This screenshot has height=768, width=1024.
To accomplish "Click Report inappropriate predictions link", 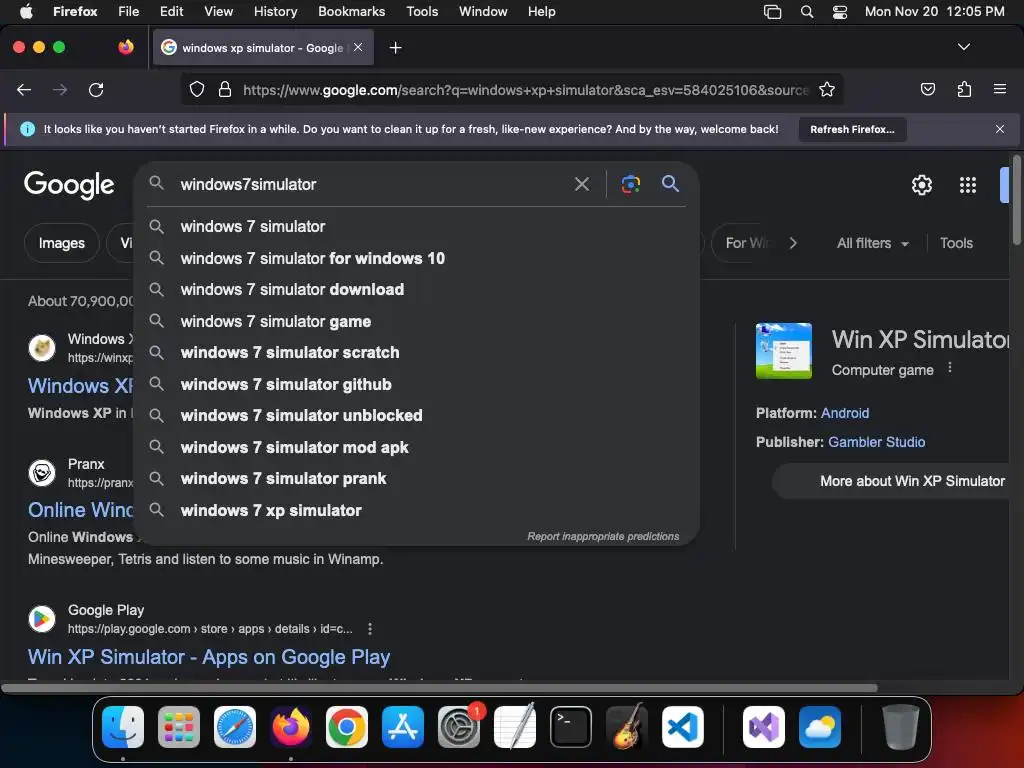I will click(x=603, y=536).
